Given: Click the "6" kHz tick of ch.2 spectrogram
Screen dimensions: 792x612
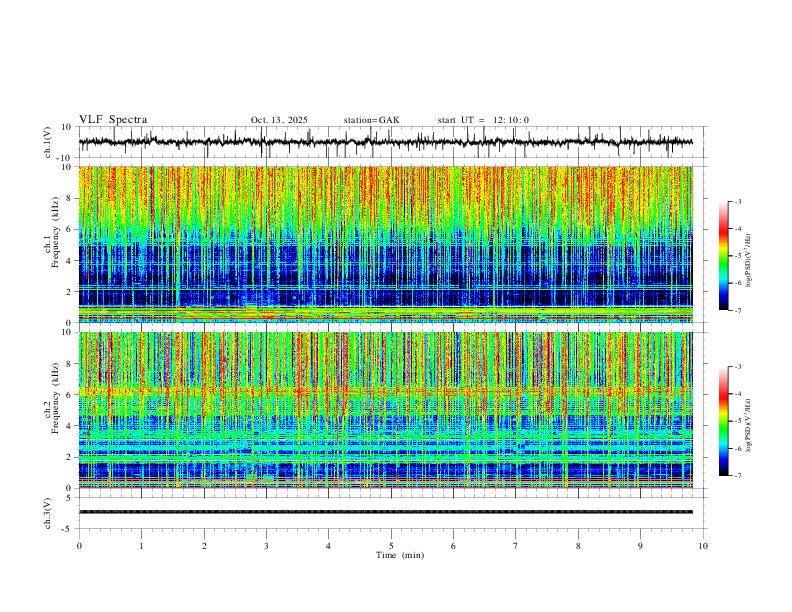Looking at the screenshot, I should coord(70,395).
